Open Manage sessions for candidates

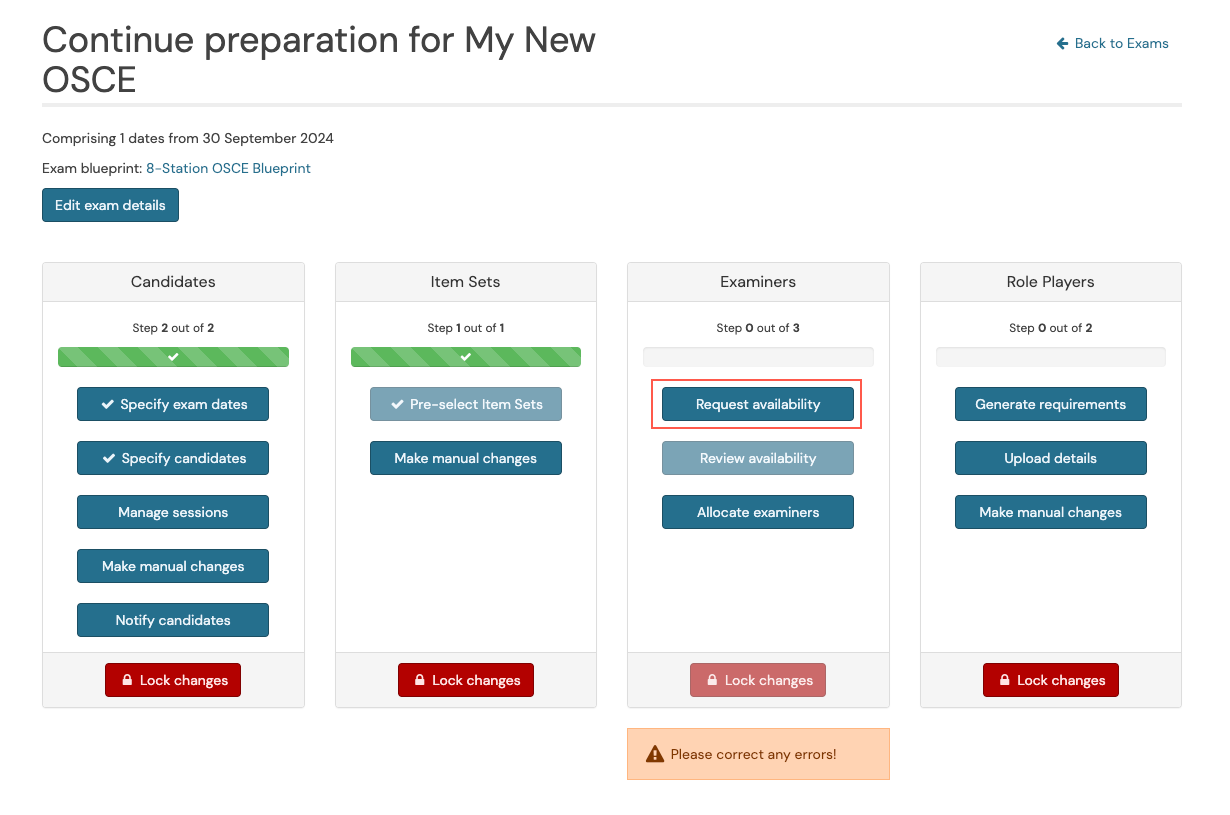(x=173, y=512)
